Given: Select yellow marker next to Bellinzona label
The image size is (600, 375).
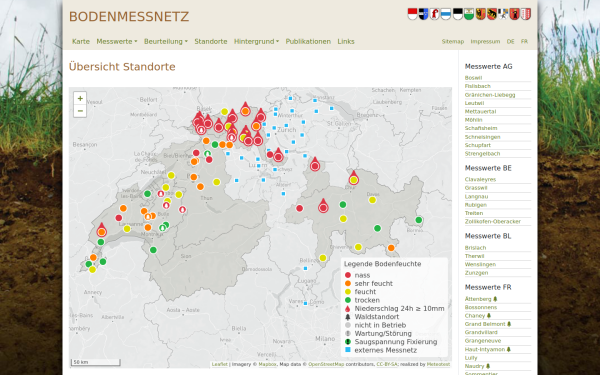Looking at the screenshot, I should pyautogui.click(x=323, y=258).
